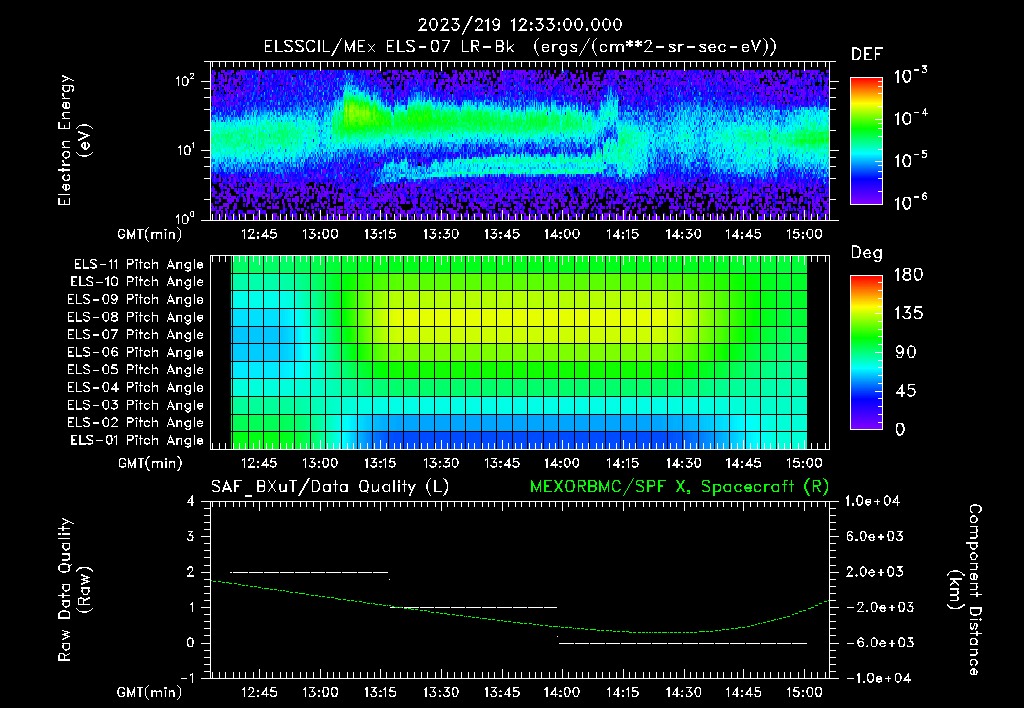Click the Component Distance (km) axis label
This screenshot has width=1024, height=708.
(965, 590)
